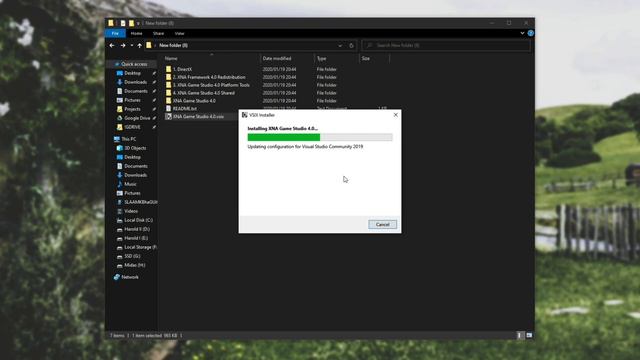The width and height of the screenshot is (640, 360).
Task: Open pinned Pictures under Quick access
Action: point(132,100)
